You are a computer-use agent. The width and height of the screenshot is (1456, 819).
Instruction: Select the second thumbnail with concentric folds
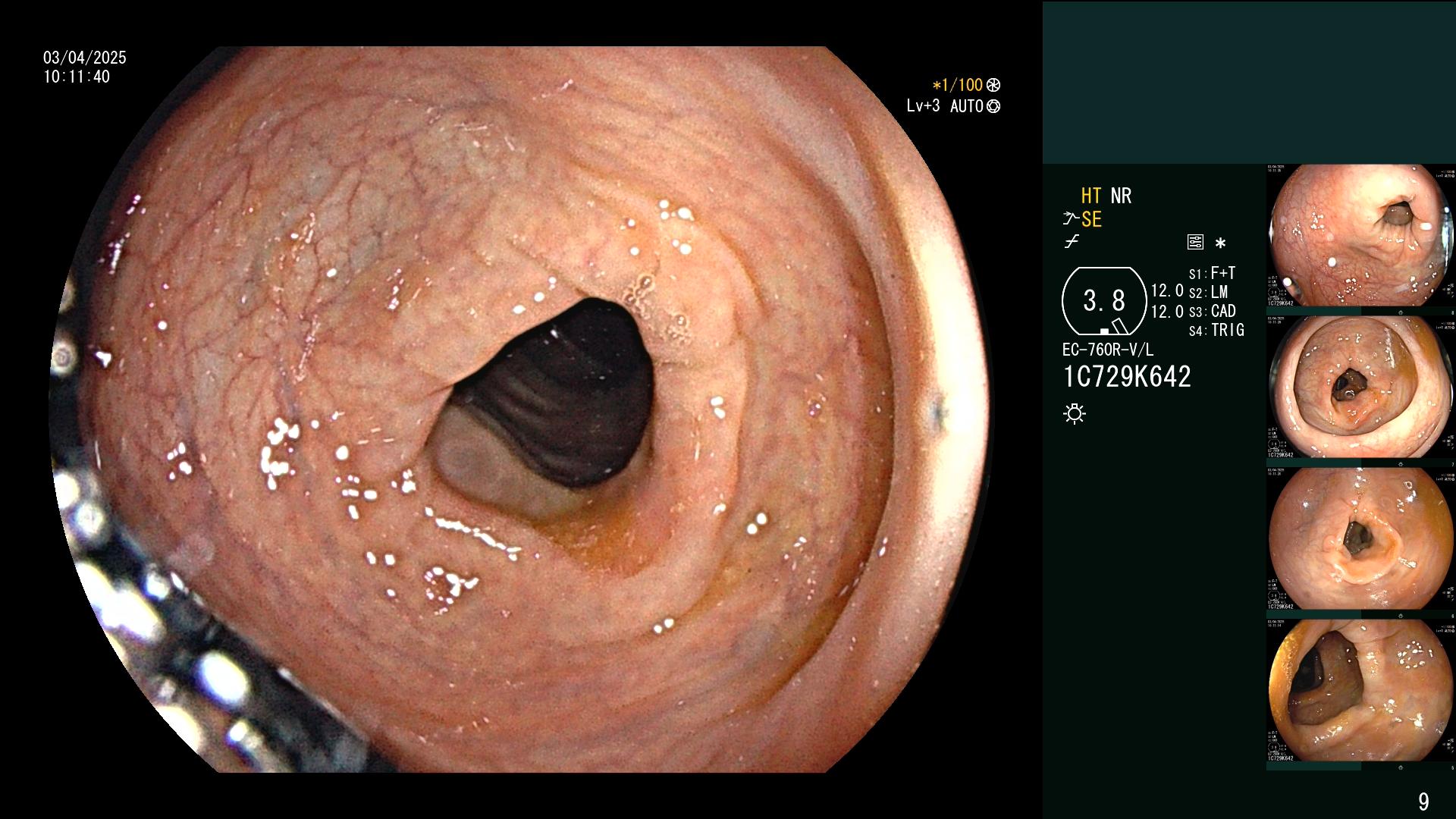[1361, 387]
